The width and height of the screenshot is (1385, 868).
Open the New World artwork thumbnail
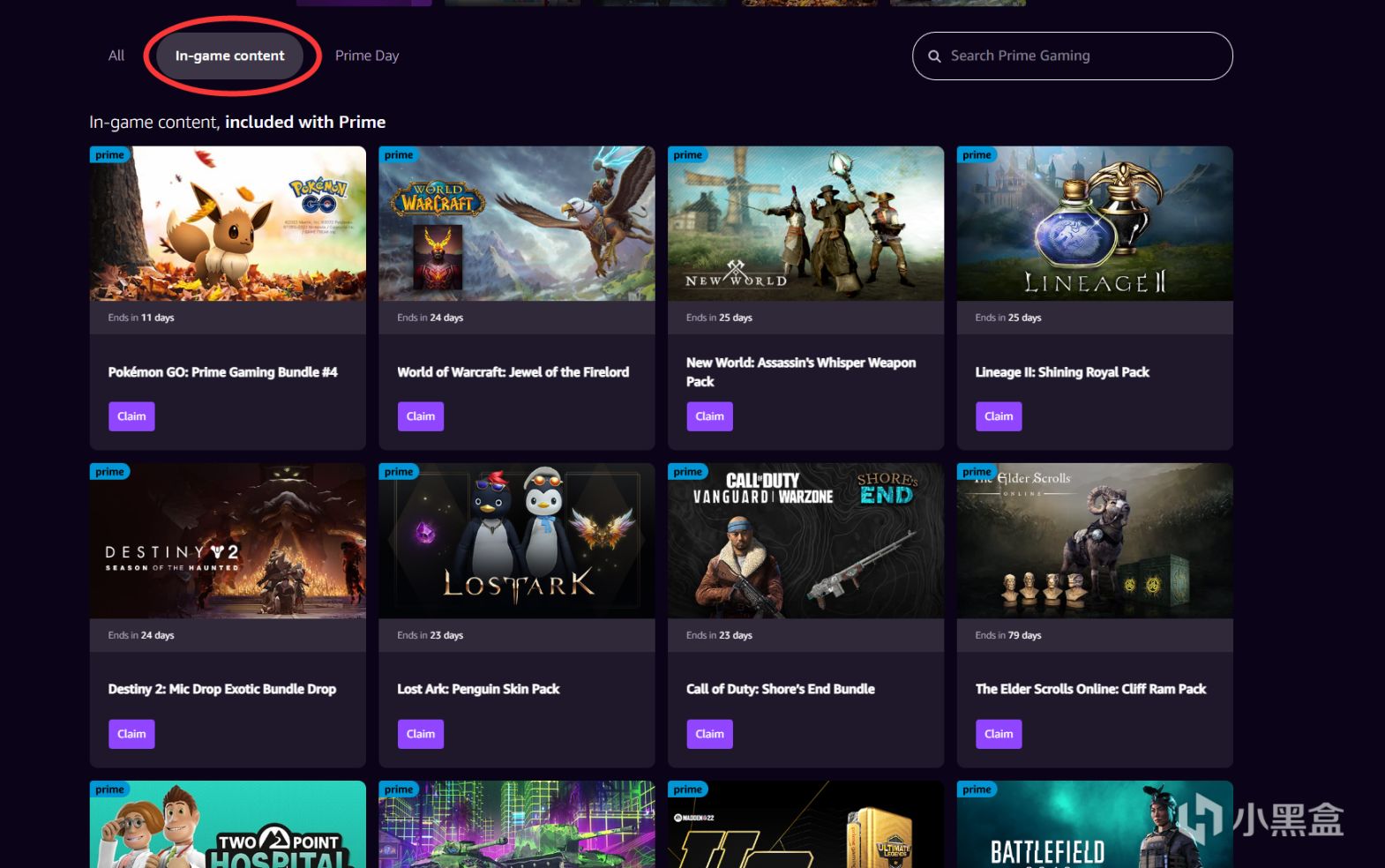pyautogui.click(x=805, y=224)
